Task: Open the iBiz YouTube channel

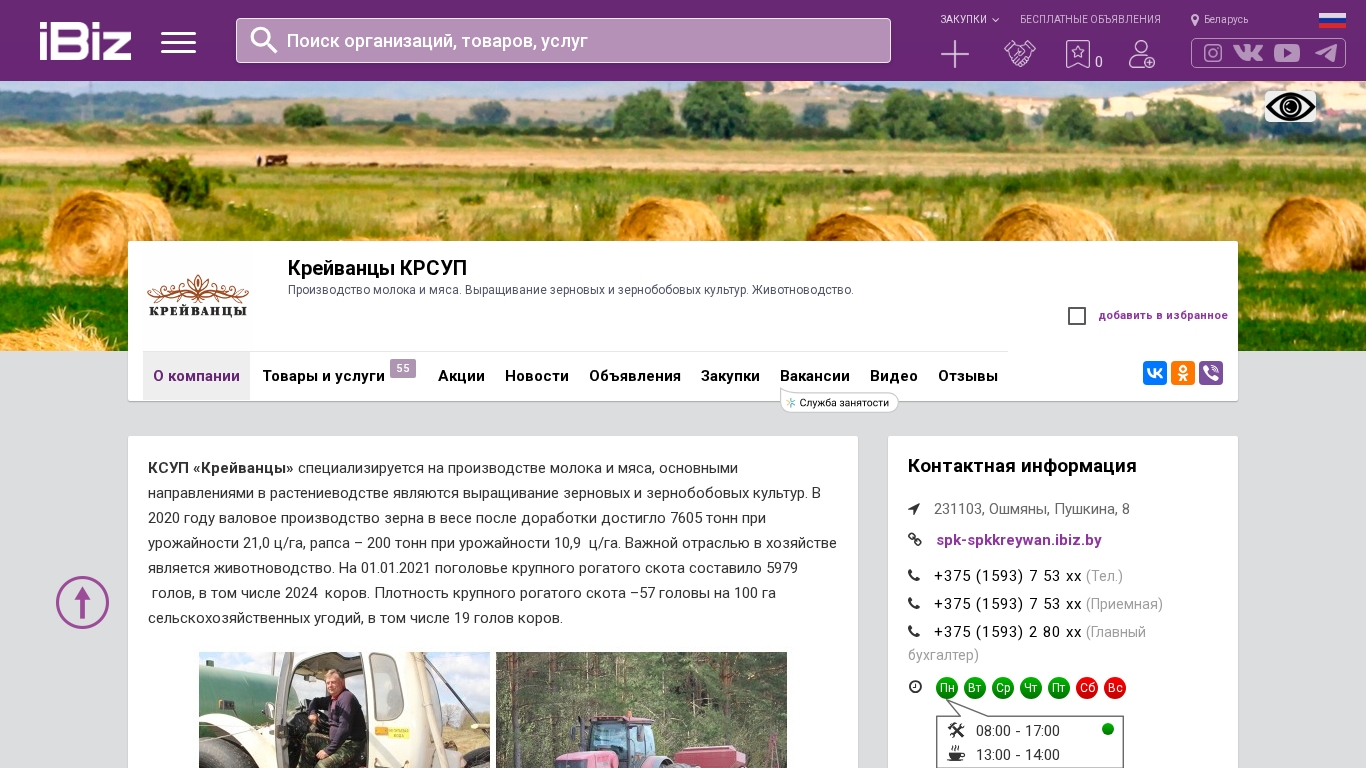Action: [1287, 53]
